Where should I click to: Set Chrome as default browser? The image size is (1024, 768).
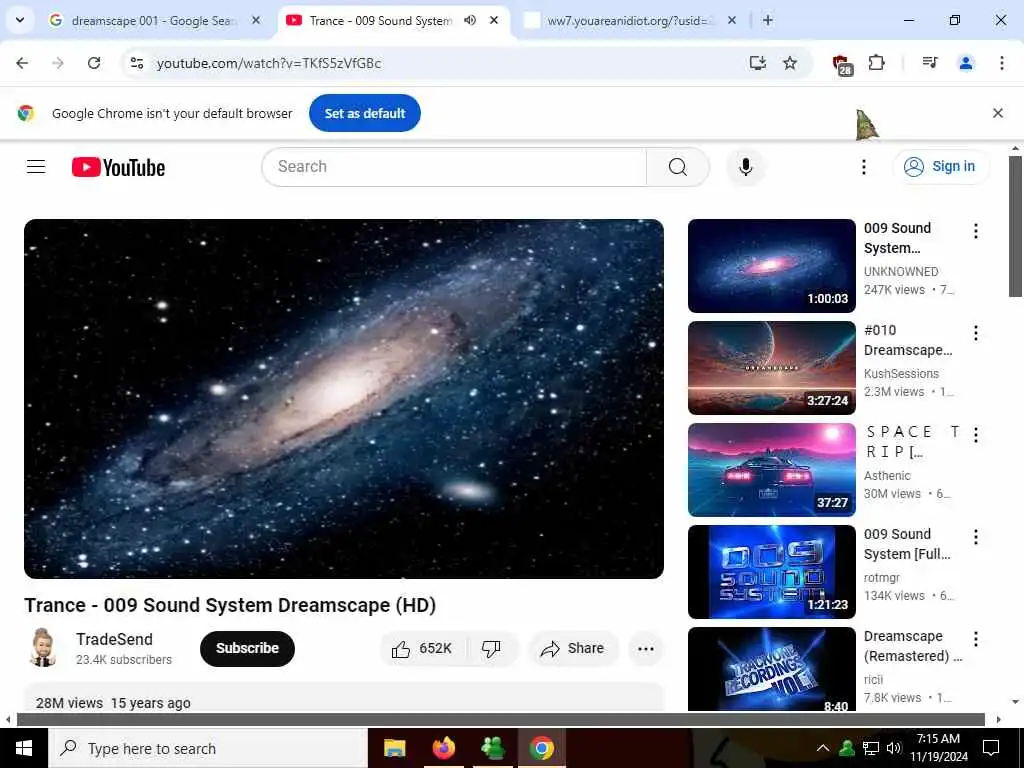364,113
